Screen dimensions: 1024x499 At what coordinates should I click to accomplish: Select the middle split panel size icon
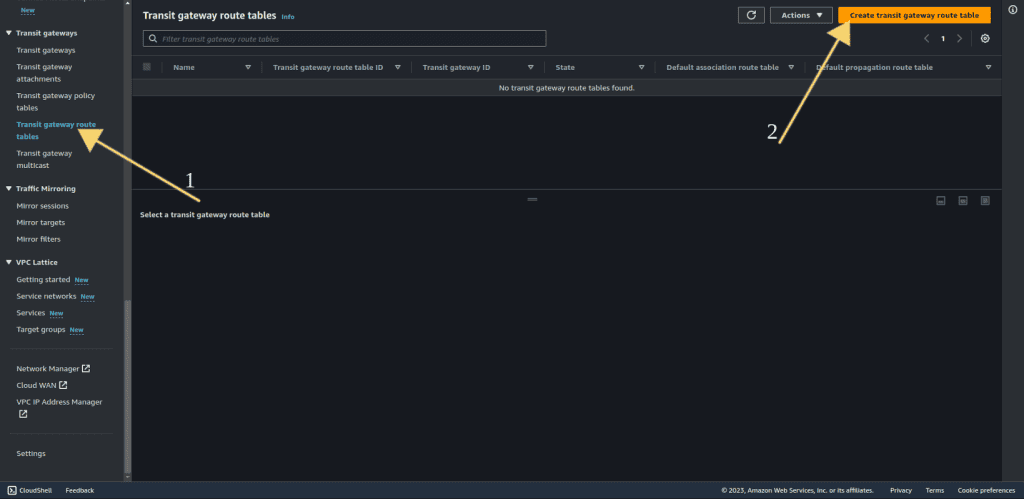(x=963, y=201)
